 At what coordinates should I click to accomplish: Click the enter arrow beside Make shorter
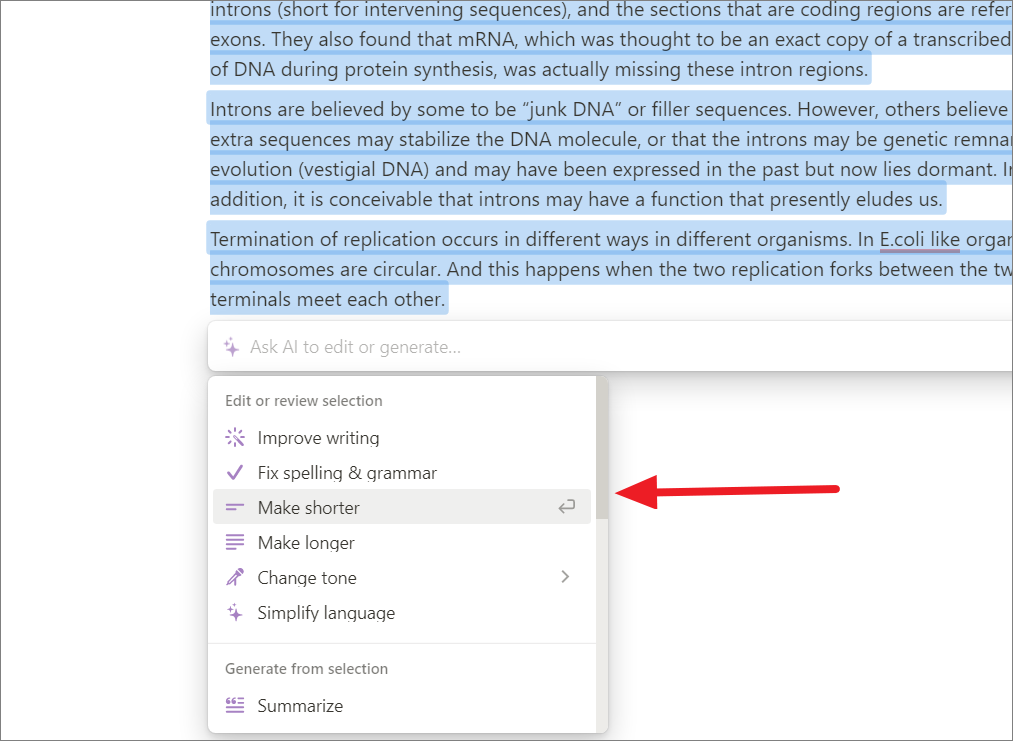[x=567, y=506]
